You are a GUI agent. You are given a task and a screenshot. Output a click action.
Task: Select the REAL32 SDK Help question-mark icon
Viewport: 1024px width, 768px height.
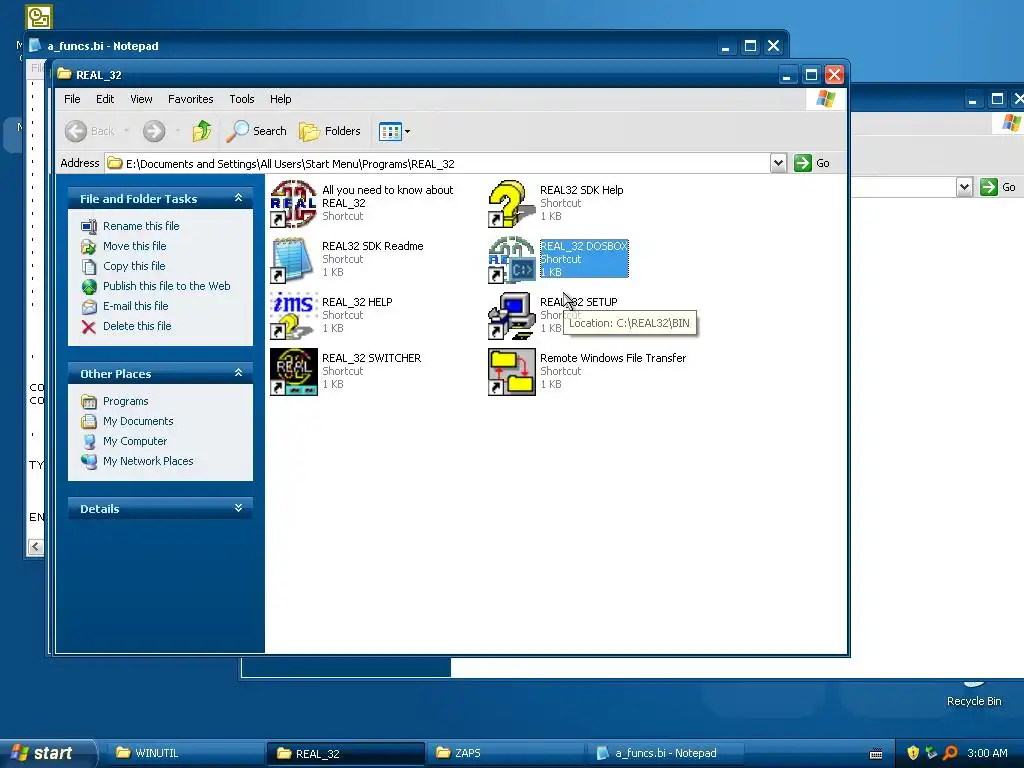[511, 204]
